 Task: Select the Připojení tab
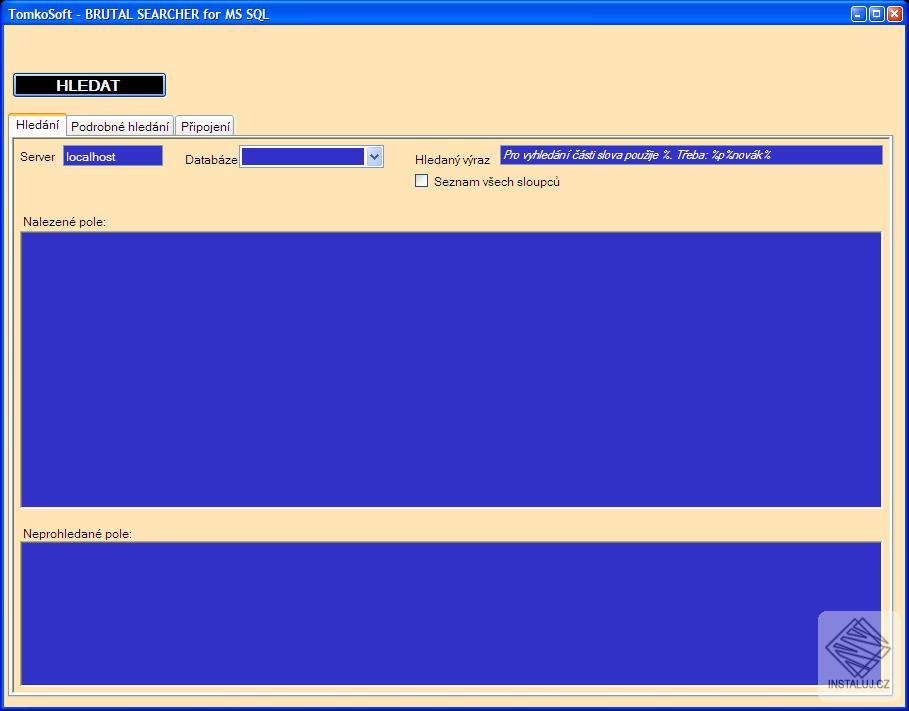click(x=205, y=126)
